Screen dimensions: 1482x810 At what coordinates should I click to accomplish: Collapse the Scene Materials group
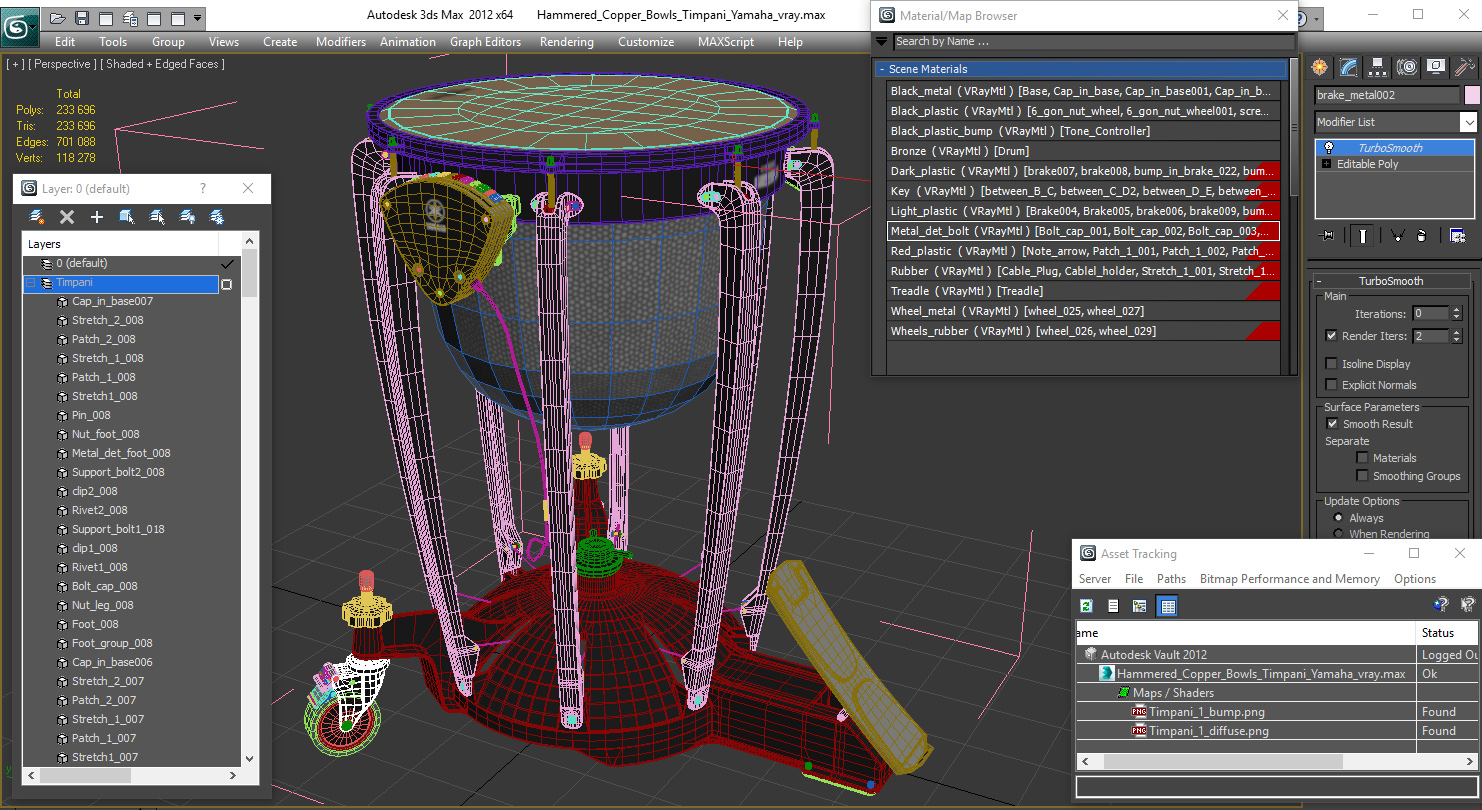(882, 69)
